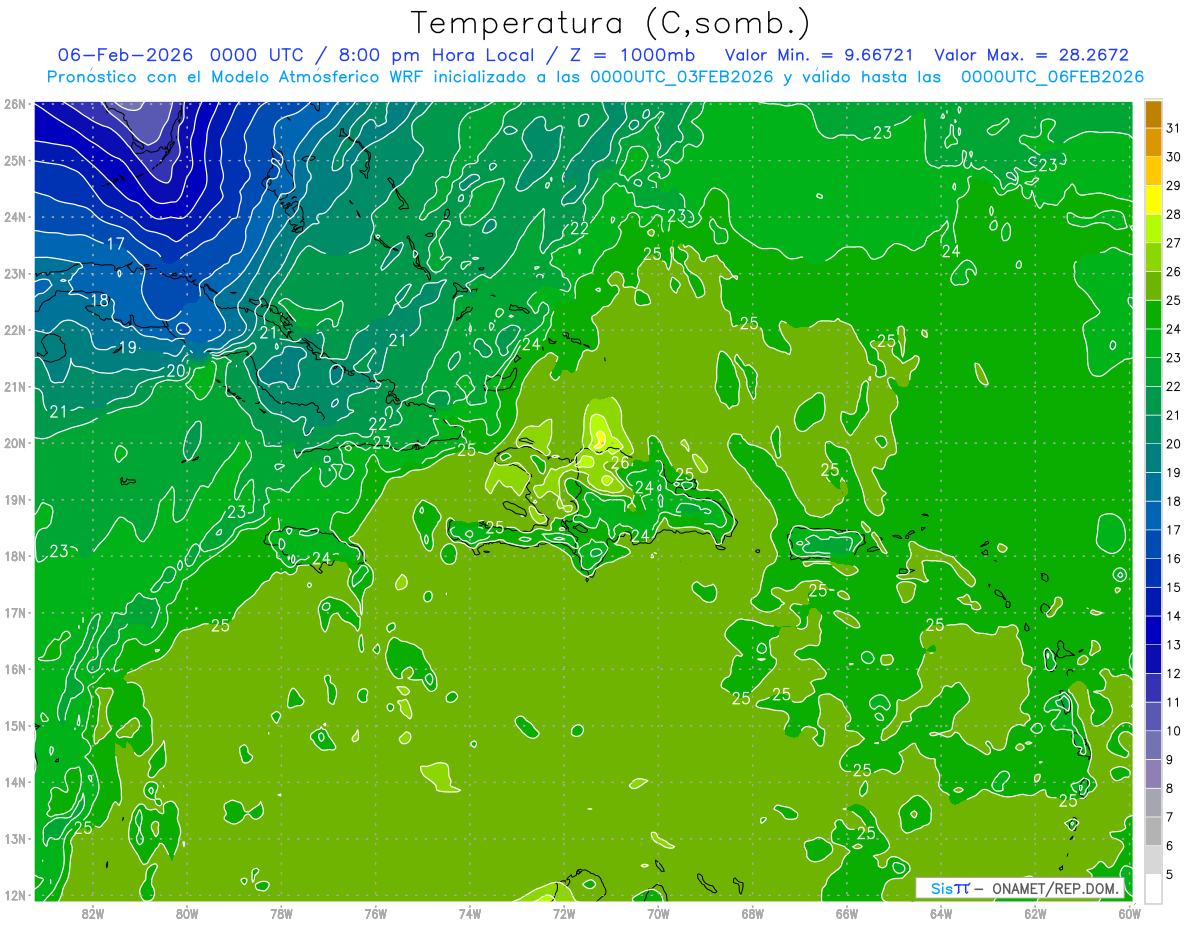
Task: Click the 82W longitude axis label
Action: (92, 913)
